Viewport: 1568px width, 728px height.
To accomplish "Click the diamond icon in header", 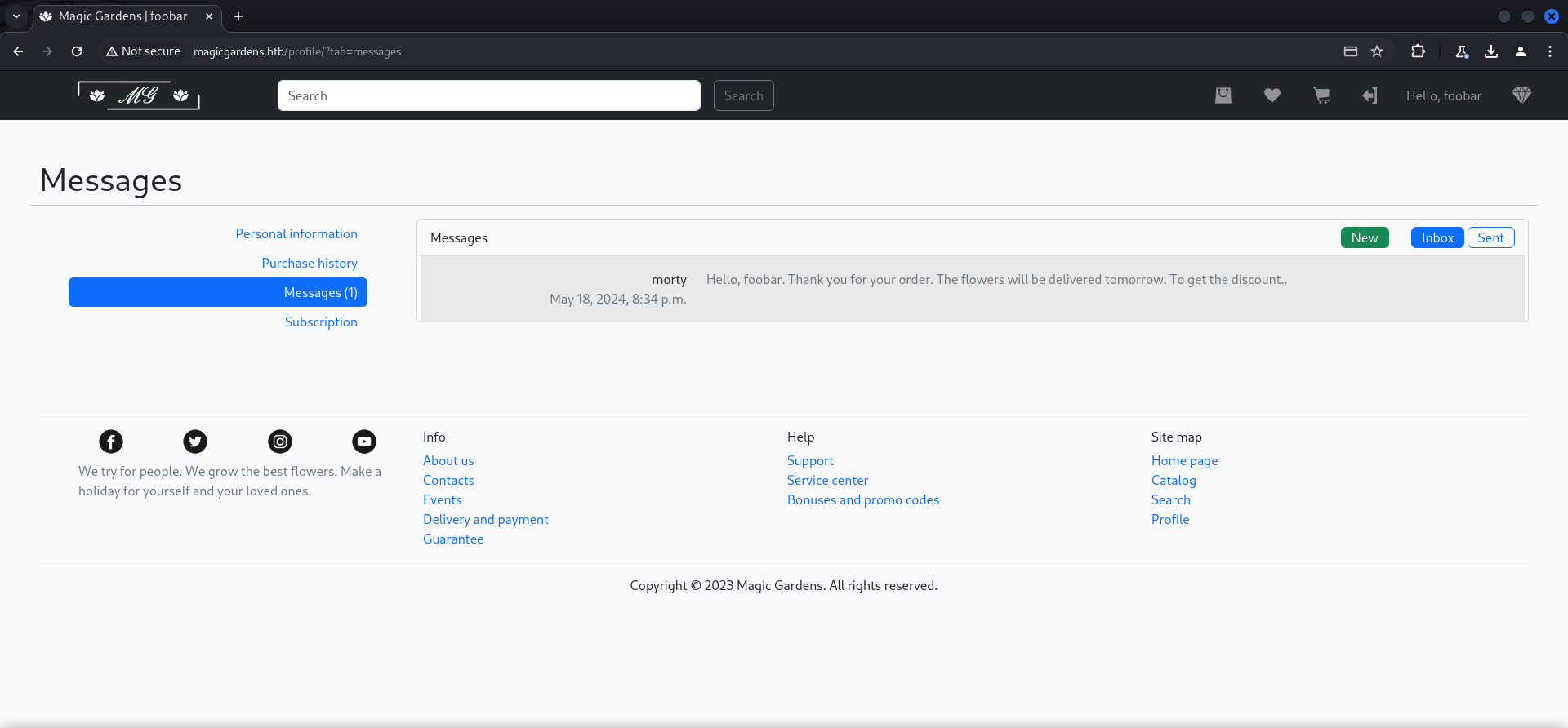I will (x=1521, y=95).
